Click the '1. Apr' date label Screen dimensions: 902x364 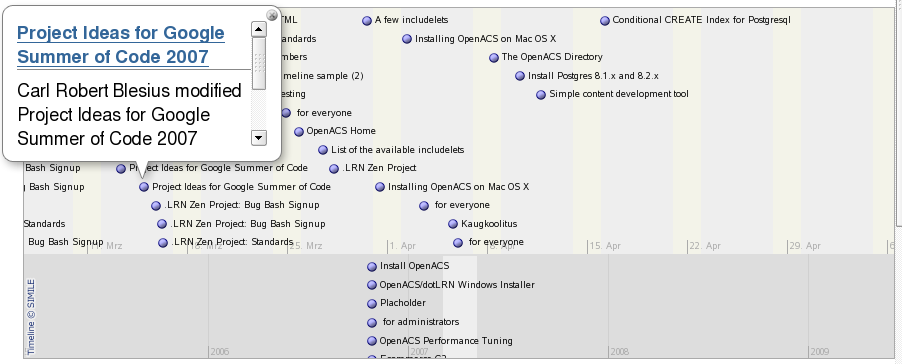click(402, 246)
